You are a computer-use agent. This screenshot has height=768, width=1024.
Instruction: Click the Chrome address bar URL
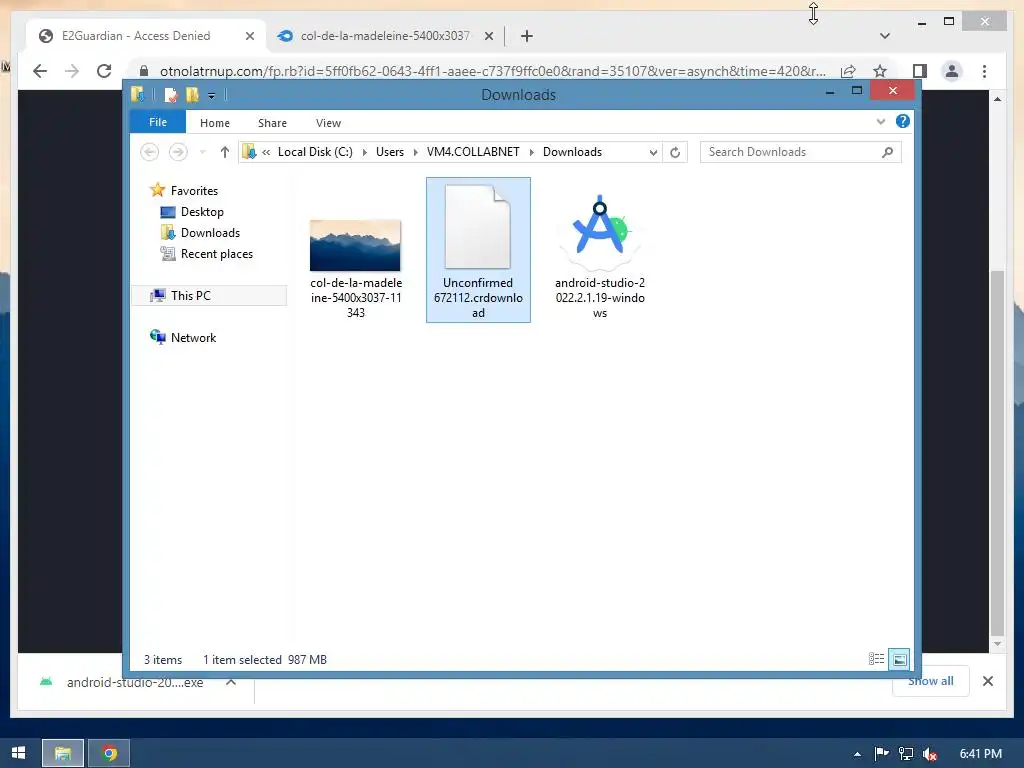[492, 71]
